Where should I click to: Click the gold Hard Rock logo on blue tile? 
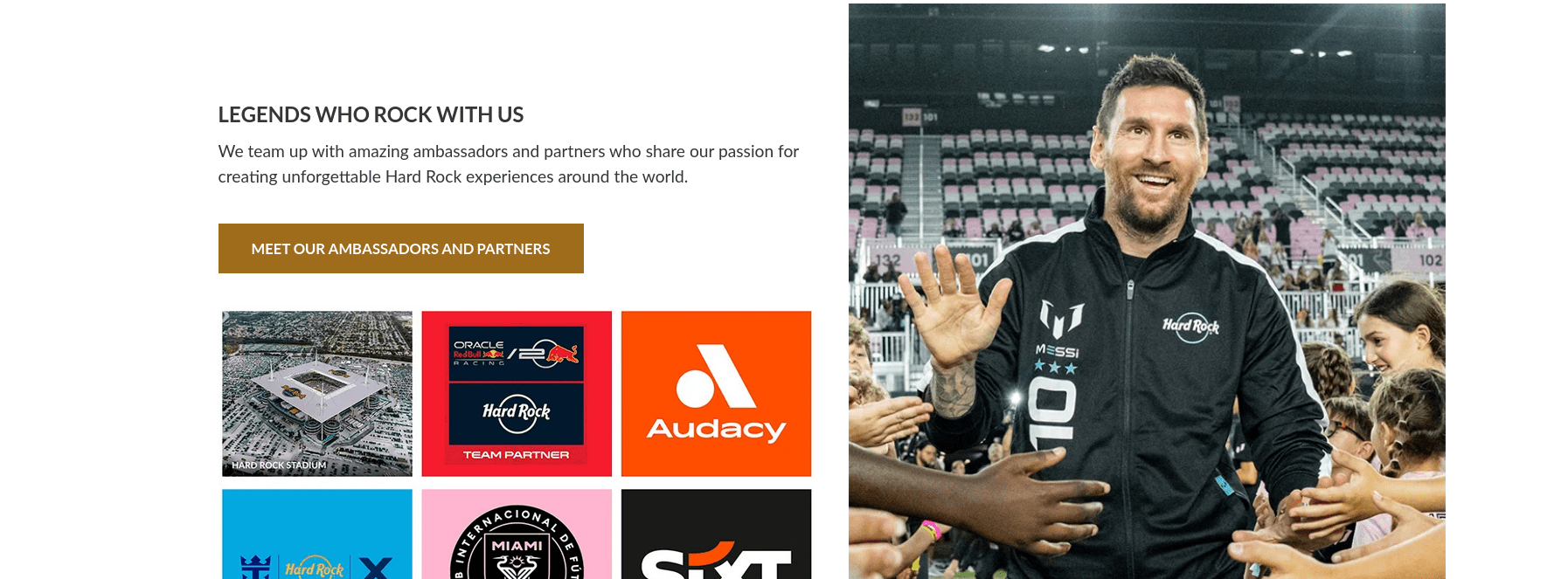(314, 569)
